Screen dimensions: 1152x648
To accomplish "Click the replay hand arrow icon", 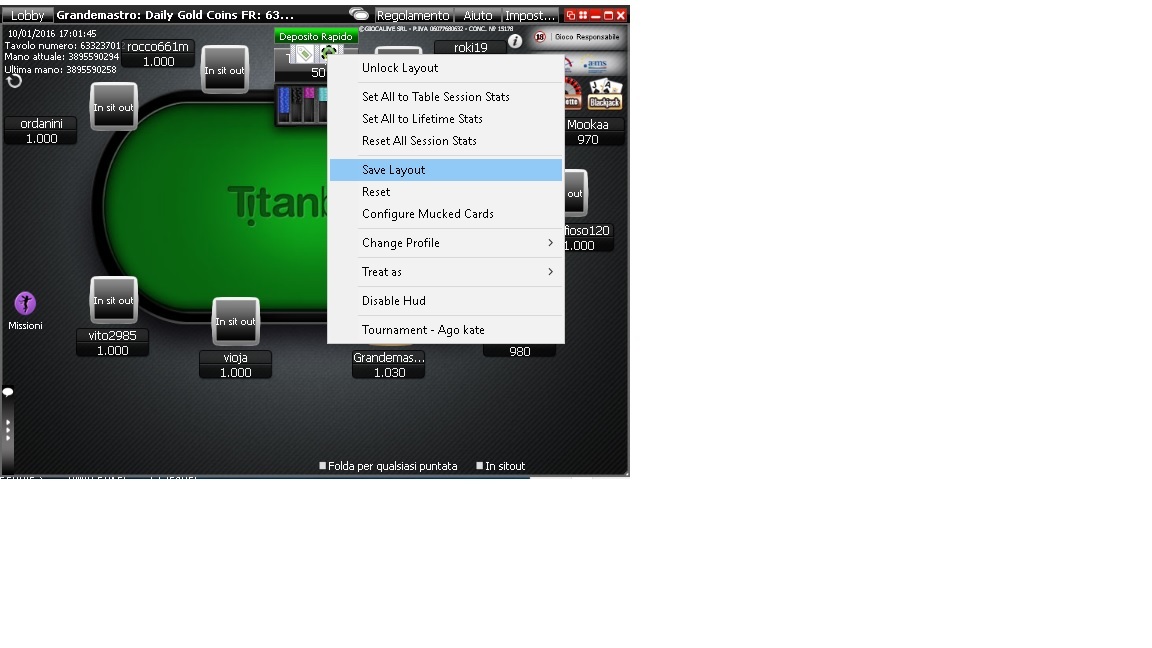I will (x=14, y=81).
